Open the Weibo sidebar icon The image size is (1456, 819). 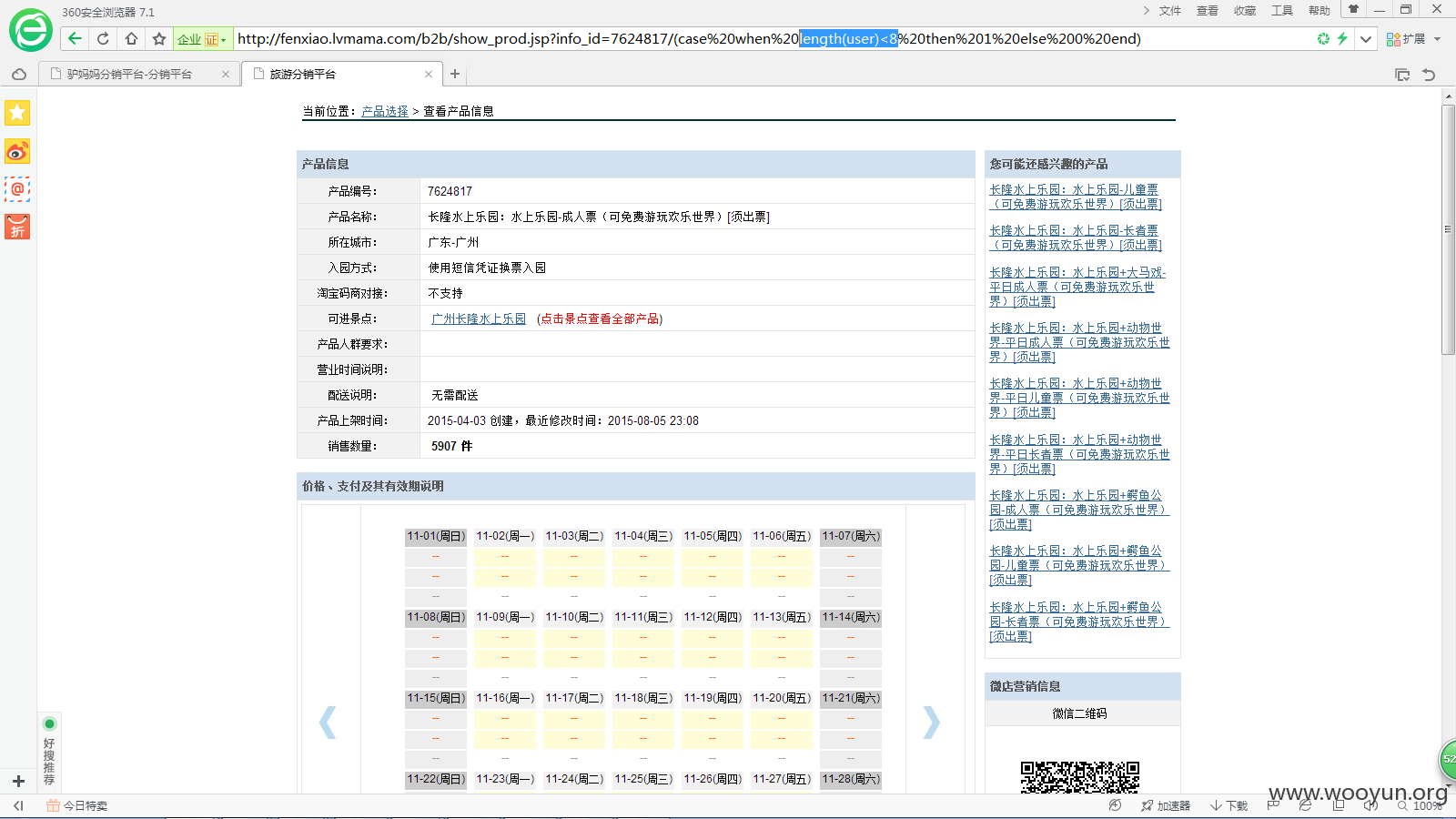tap(17, 151)
